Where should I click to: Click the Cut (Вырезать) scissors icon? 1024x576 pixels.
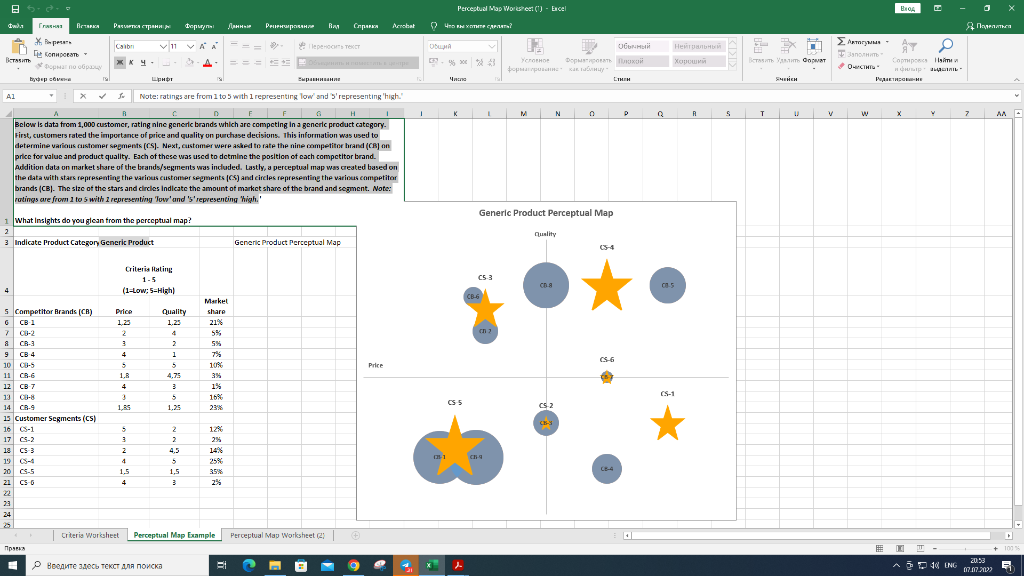click(39, 41)
